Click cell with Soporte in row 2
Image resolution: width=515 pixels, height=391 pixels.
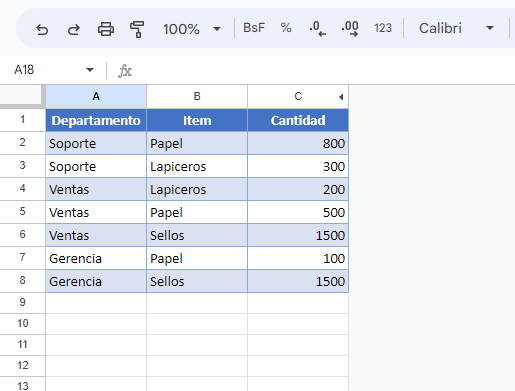(x=96, y=143)
